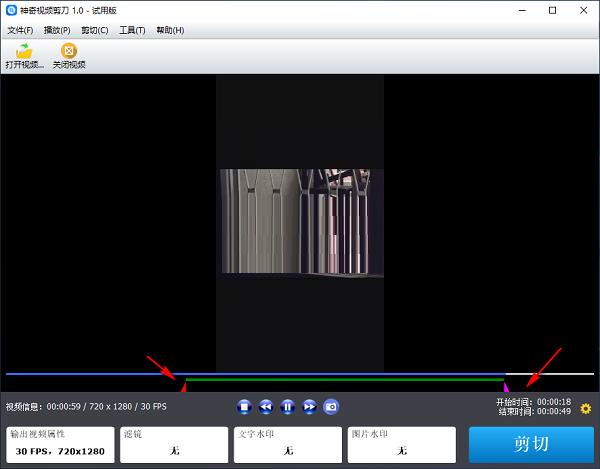Image resolution: width=600 pixels, height=469 pixels.
Task: Click the magenta end marker on timeline
Action: (x=506, y=386)
